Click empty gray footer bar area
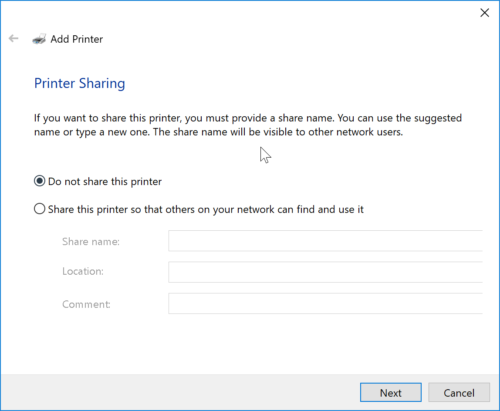The image size is (500, 411). pos(180,392)
